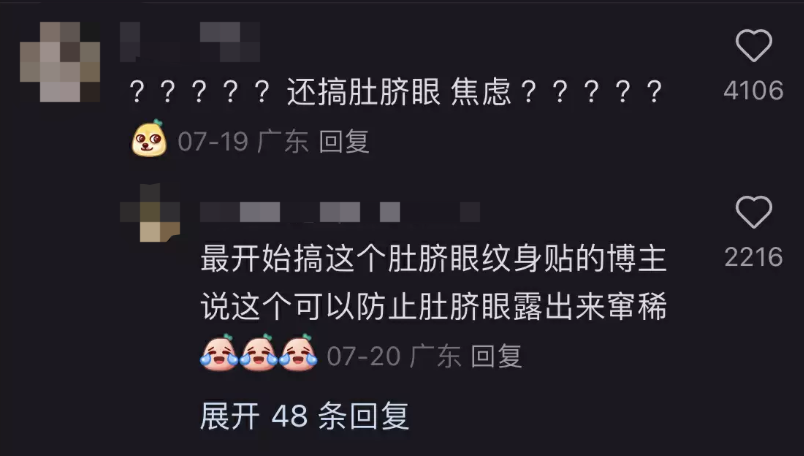804x456 pixels.
Task: Select reply line 最开始搞这个肚脐眼纹身贴的博主
Action: point(433,258)
